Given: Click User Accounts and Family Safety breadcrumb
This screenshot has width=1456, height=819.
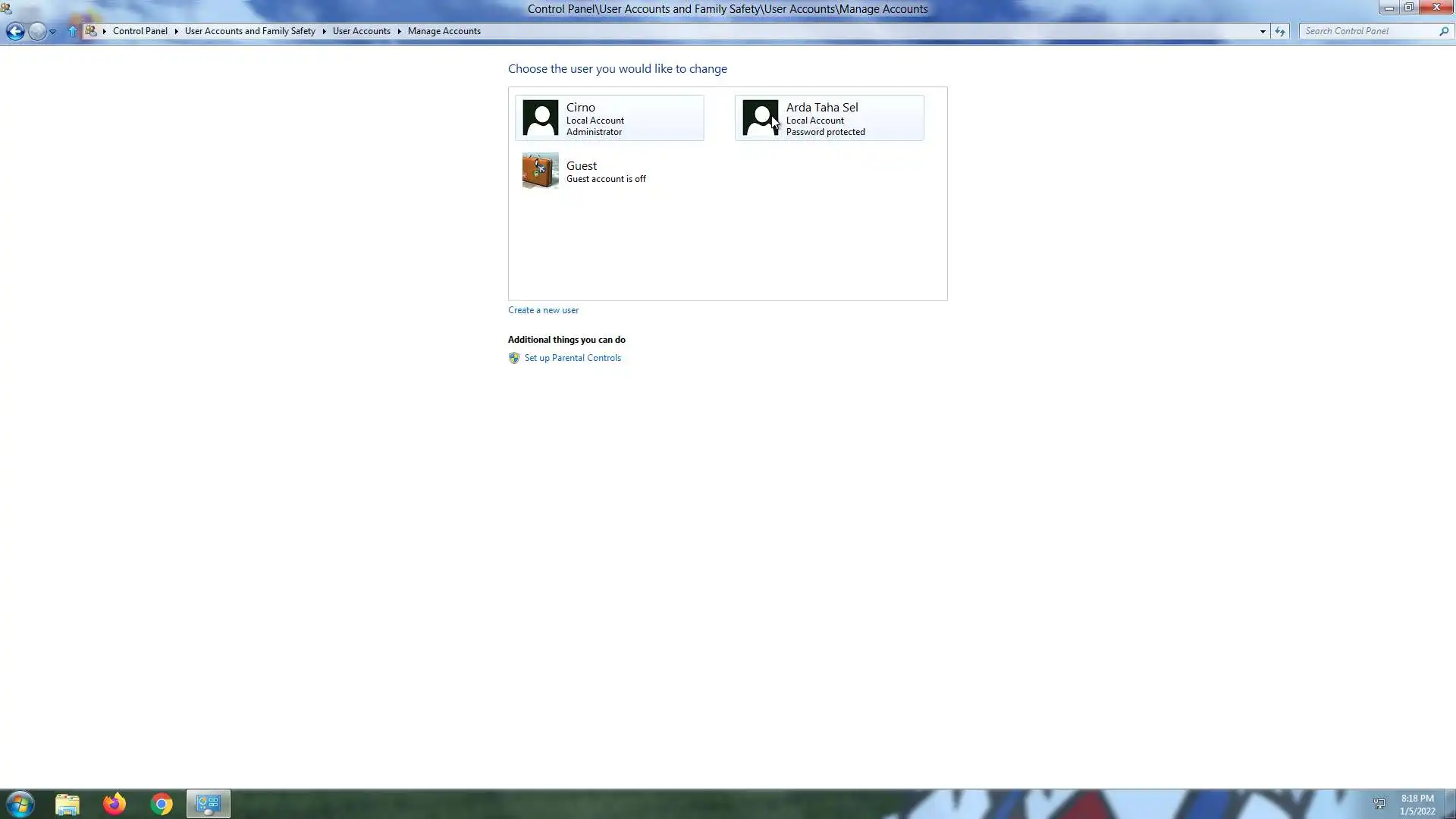Looking at the screenshot, I should point(249,31).
